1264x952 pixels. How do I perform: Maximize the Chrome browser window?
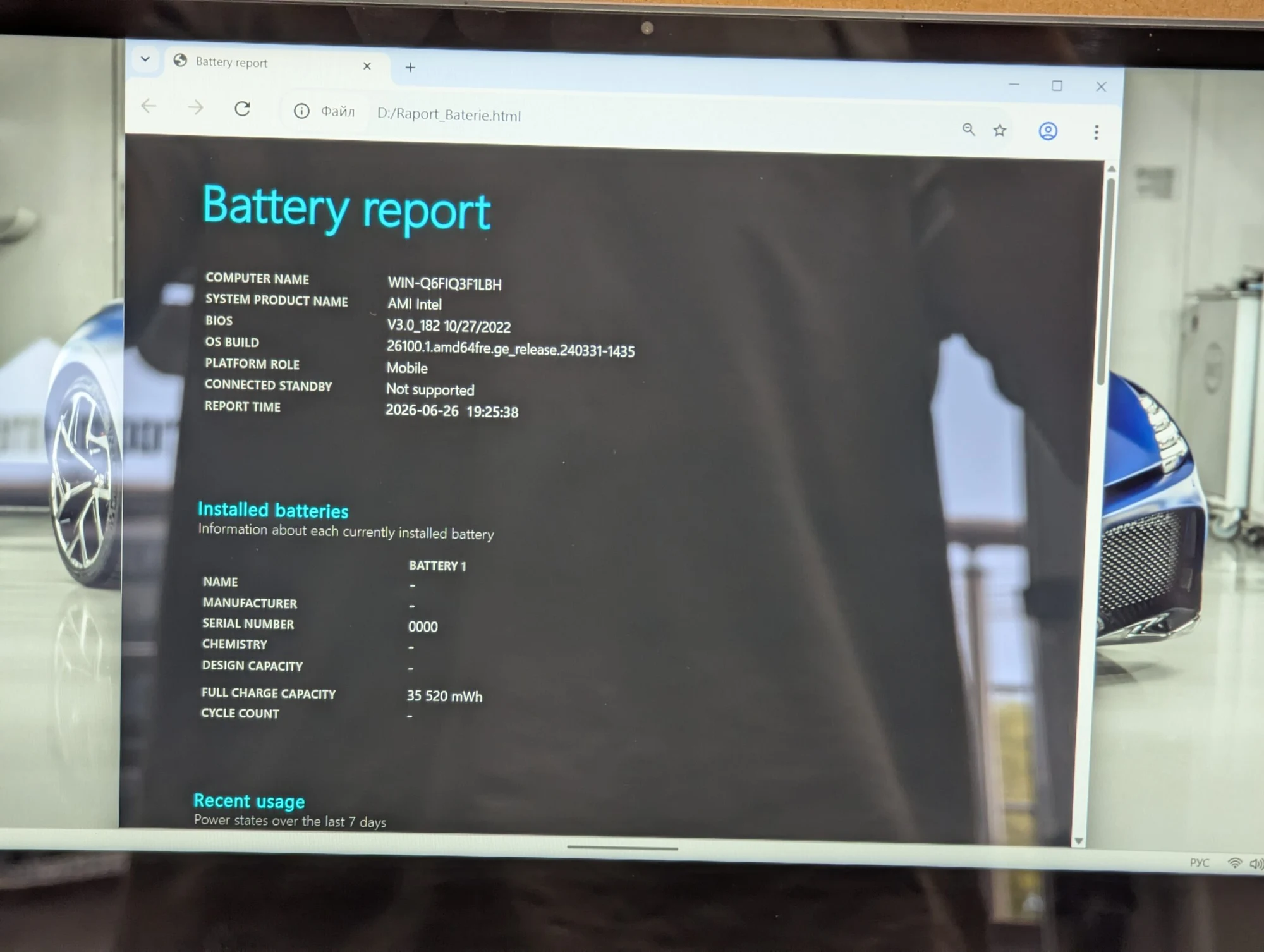click(1057, 85)
